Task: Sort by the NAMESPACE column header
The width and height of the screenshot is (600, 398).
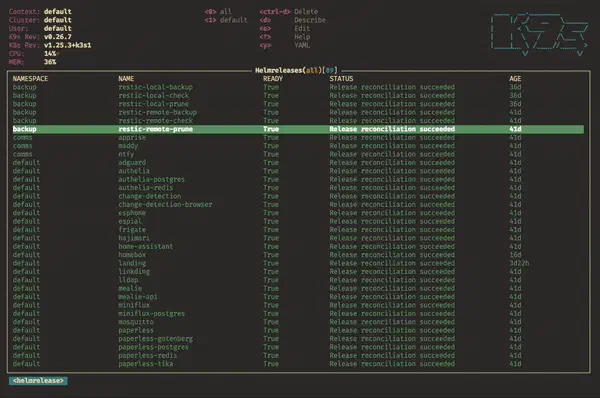Action: (x=30, y=79)
